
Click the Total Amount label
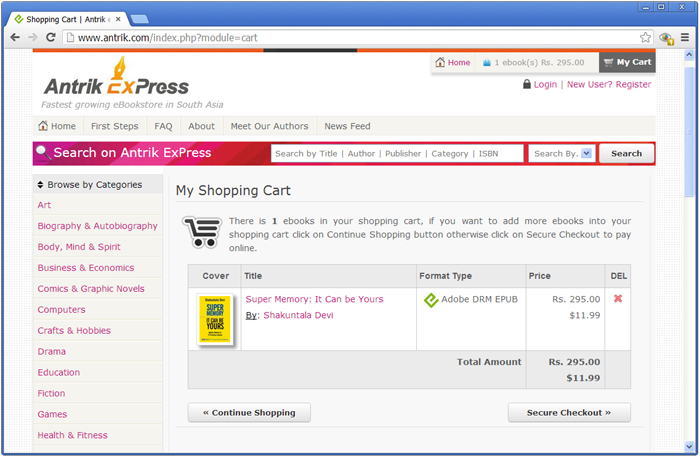point(489,362)
